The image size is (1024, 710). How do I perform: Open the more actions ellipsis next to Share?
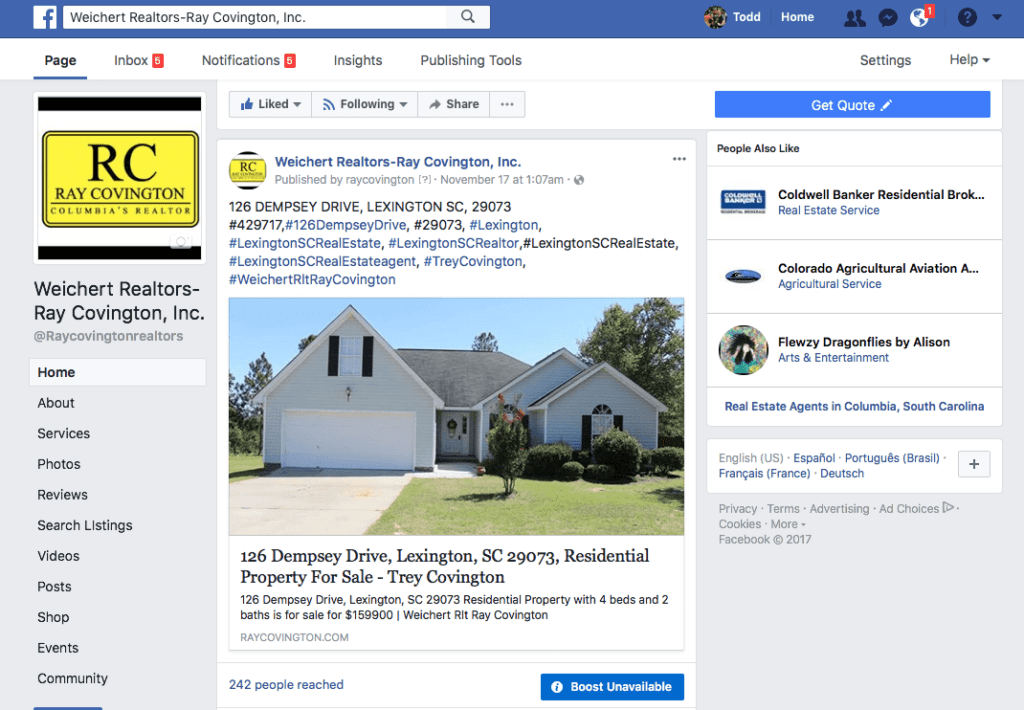507,105
